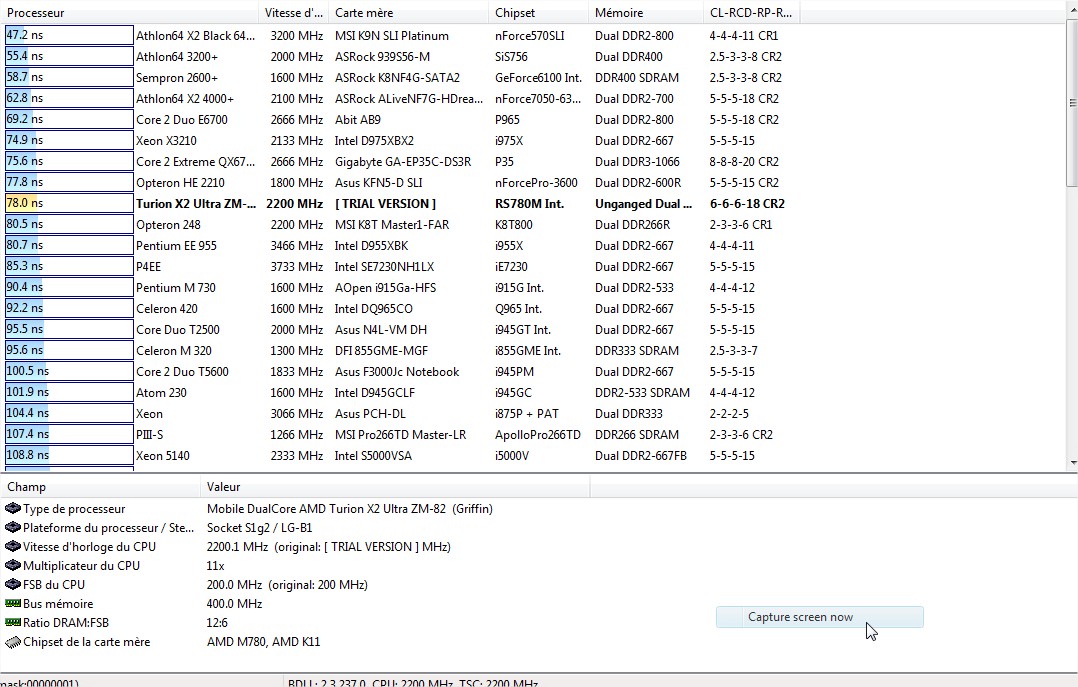This screenshot has width=1078, height=687.
Task: Click the i875P + PAT chipset cell
Action: click(x=527, y=413)
